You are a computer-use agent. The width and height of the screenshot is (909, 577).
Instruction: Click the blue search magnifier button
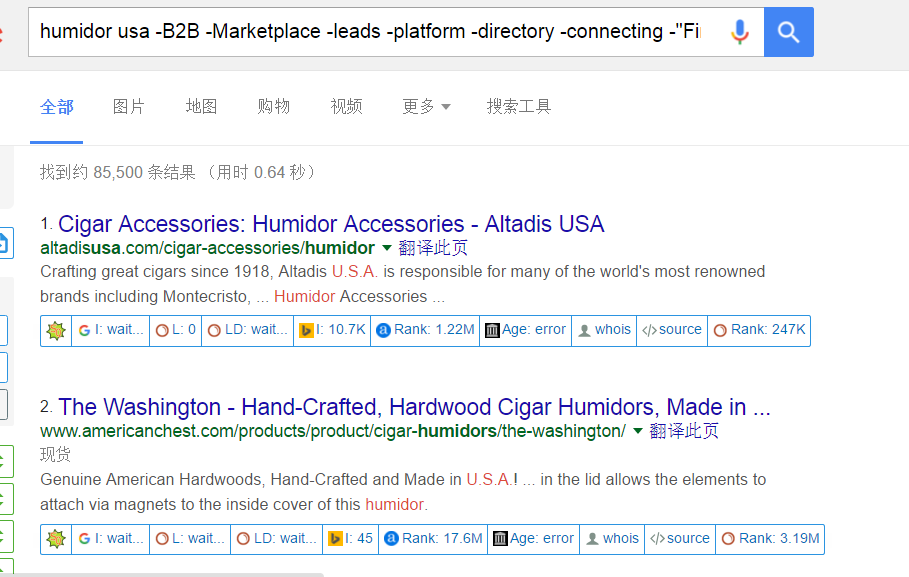pos(788,32)
